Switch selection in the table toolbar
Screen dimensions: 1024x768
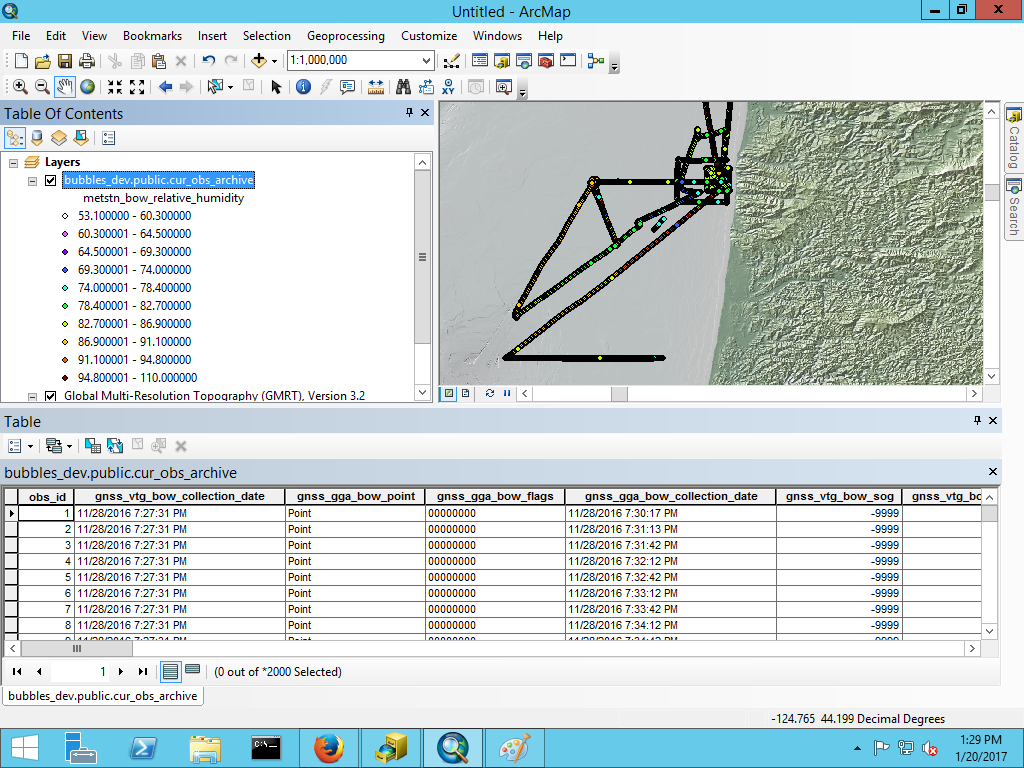point(115,446)
